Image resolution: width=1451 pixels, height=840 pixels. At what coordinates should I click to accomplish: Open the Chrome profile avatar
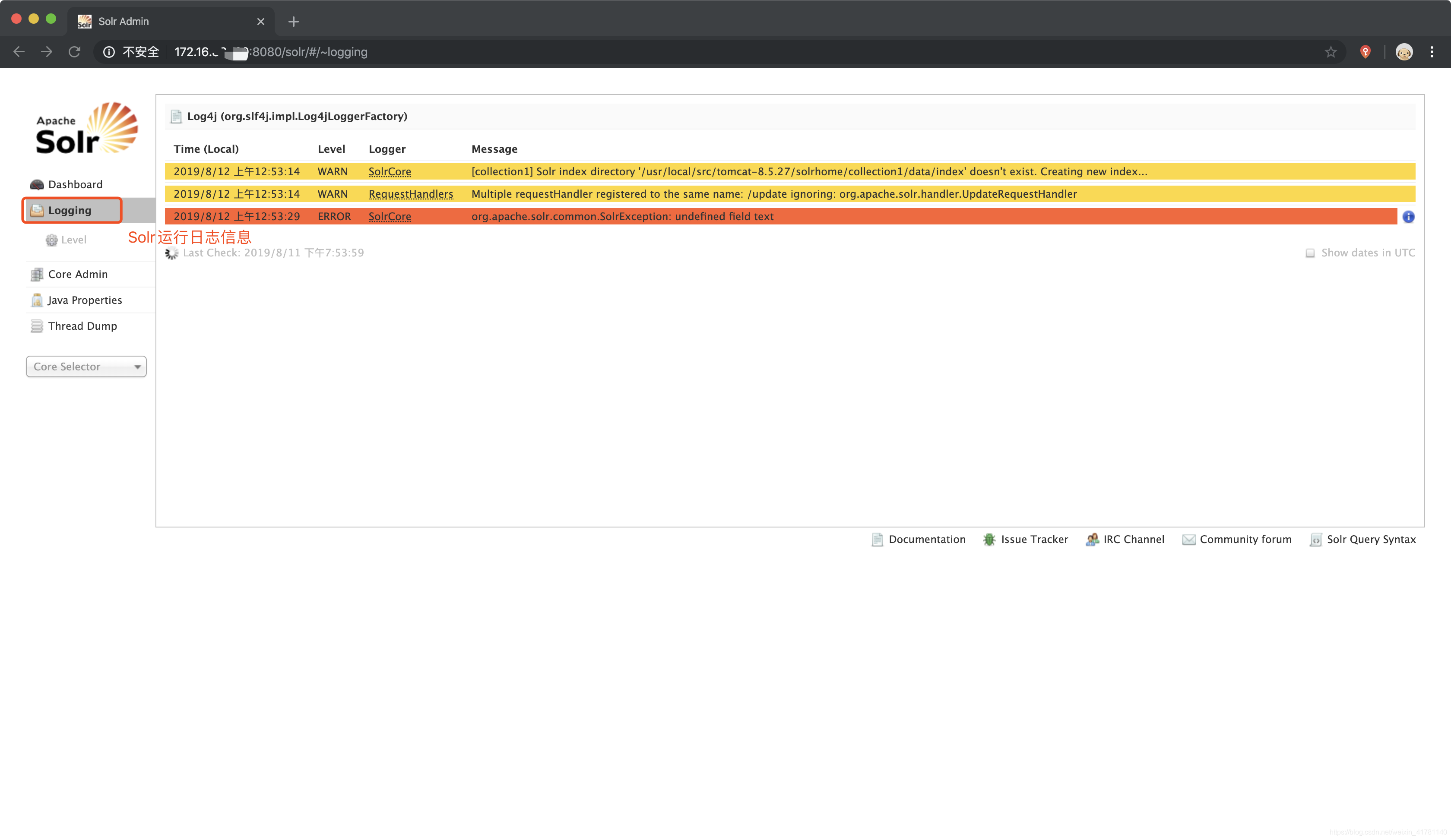pos(1404,52)
